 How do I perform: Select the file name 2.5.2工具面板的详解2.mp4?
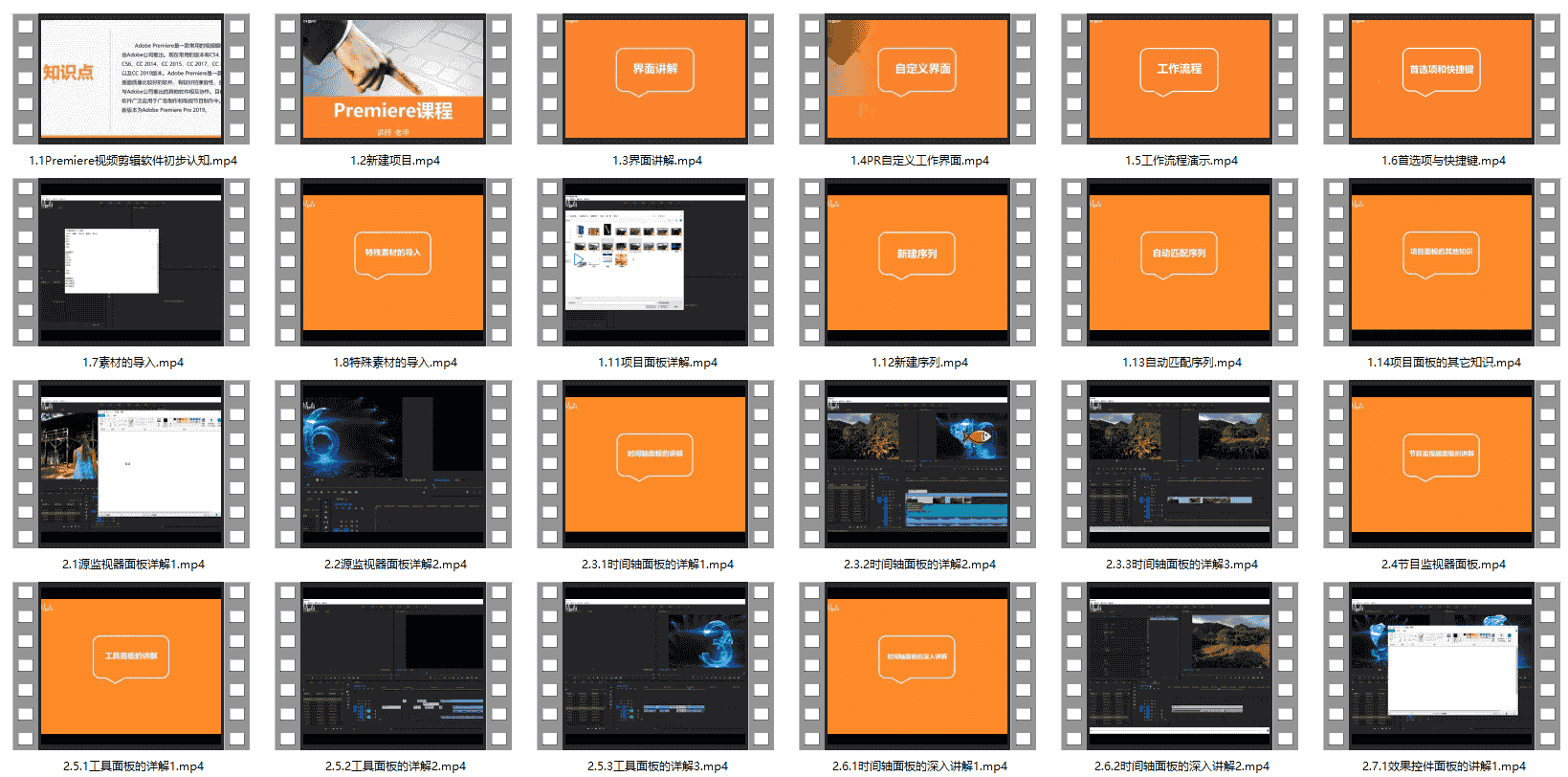coord(395,766)
